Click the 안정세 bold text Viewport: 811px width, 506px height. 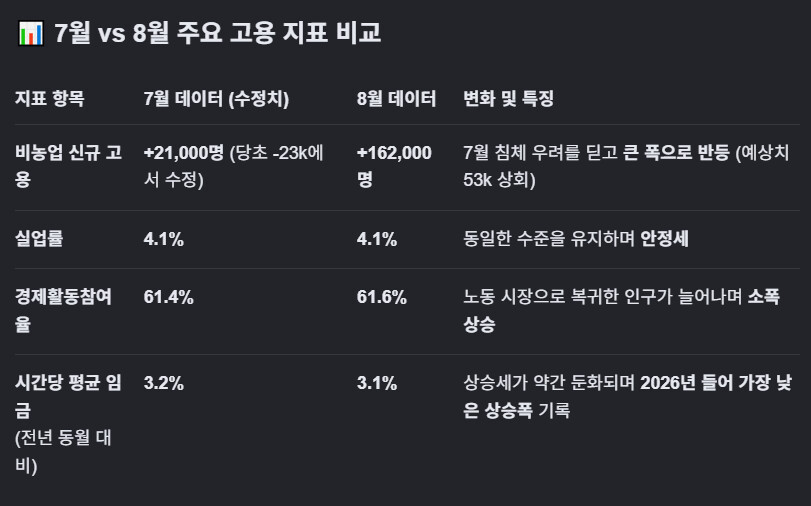click(x=664, y=239)
